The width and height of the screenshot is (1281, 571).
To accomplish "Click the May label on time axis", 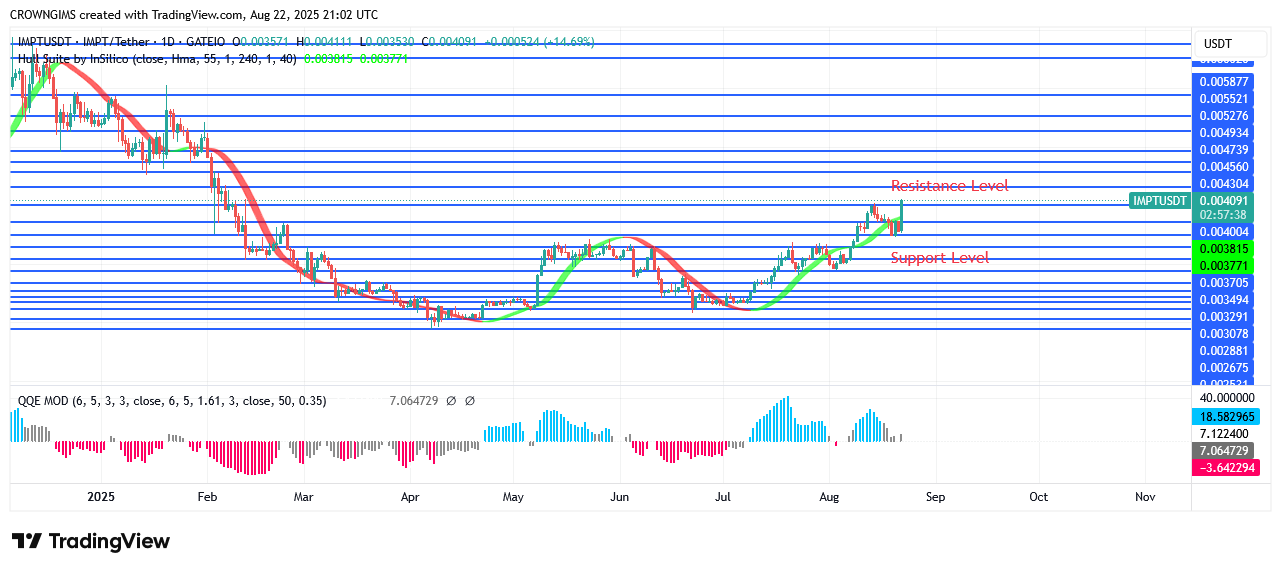I will tap(513, 496).
